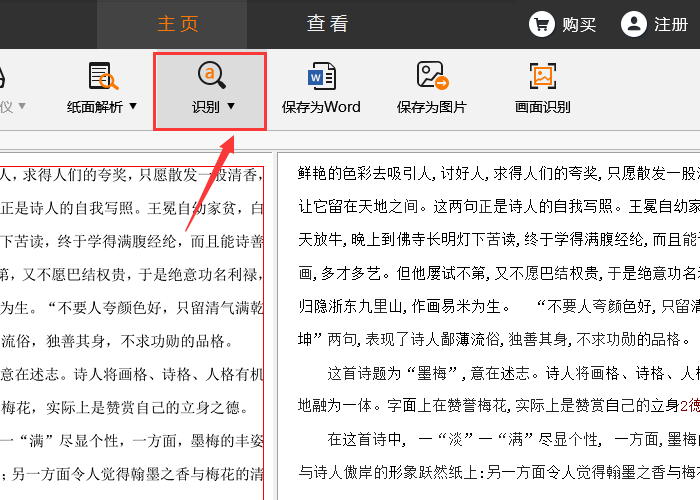700x500 pixels.
Task: Click the 纸面解析 page analysis icon
Action: pos(103,76)
